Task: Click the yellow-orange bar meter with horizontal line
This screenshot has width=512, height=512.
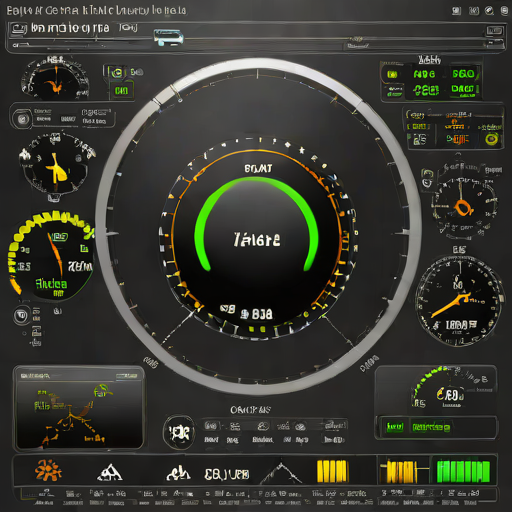Action: pyautogui.click(x=402, y=471)
